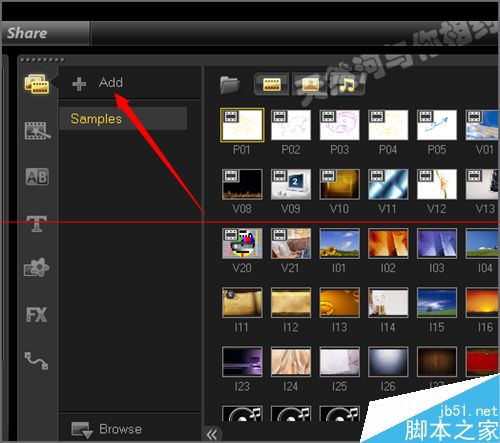Select the P04 video thumbnail

click(388, 125)
